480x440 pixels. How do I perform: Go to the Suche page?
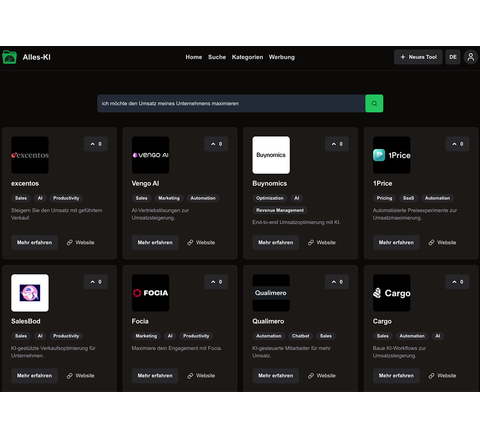pos(217,57)
